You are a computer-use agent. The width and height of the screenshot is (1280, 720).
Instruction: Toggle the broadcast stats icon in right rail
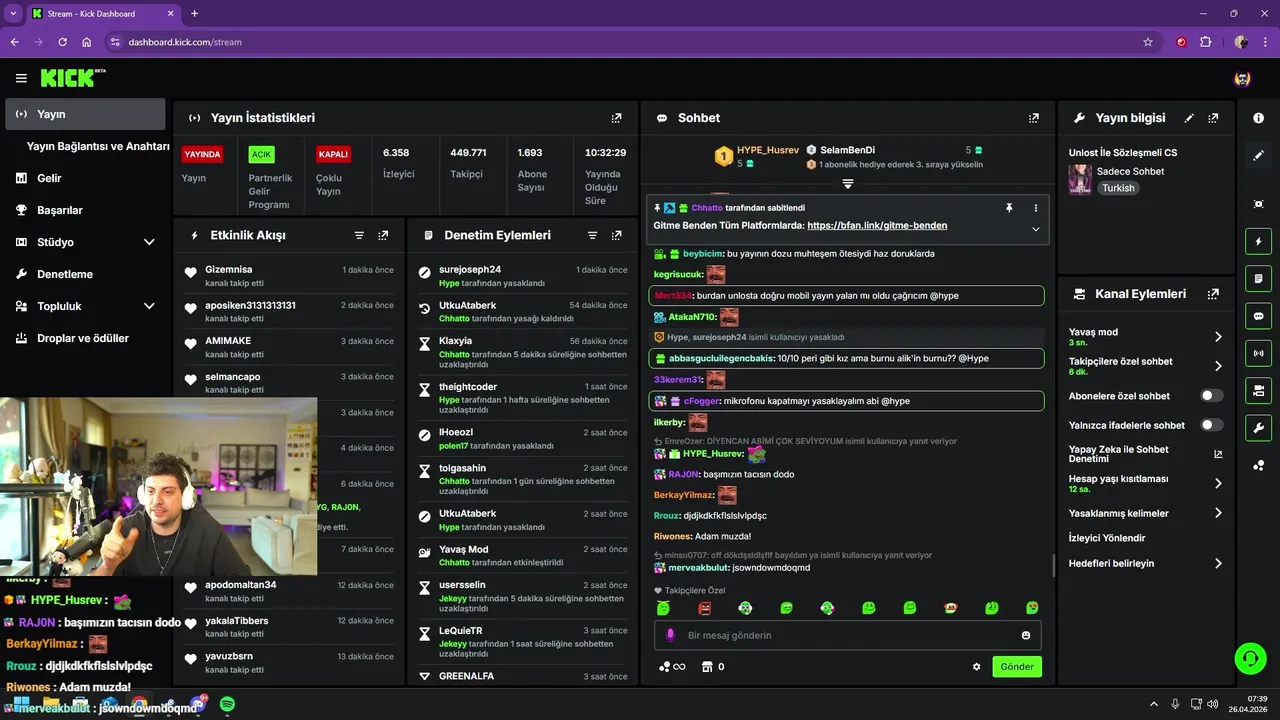pyautogui.click(x=1258, y=353)
